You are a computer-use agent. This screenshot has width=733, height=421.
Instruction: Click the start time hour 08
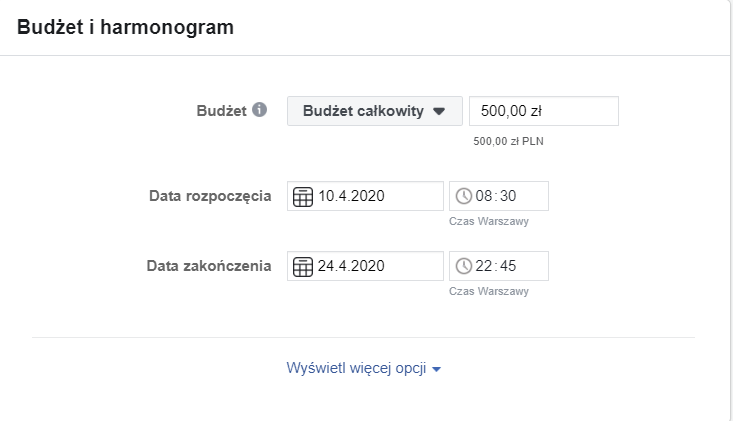[485, 196]
